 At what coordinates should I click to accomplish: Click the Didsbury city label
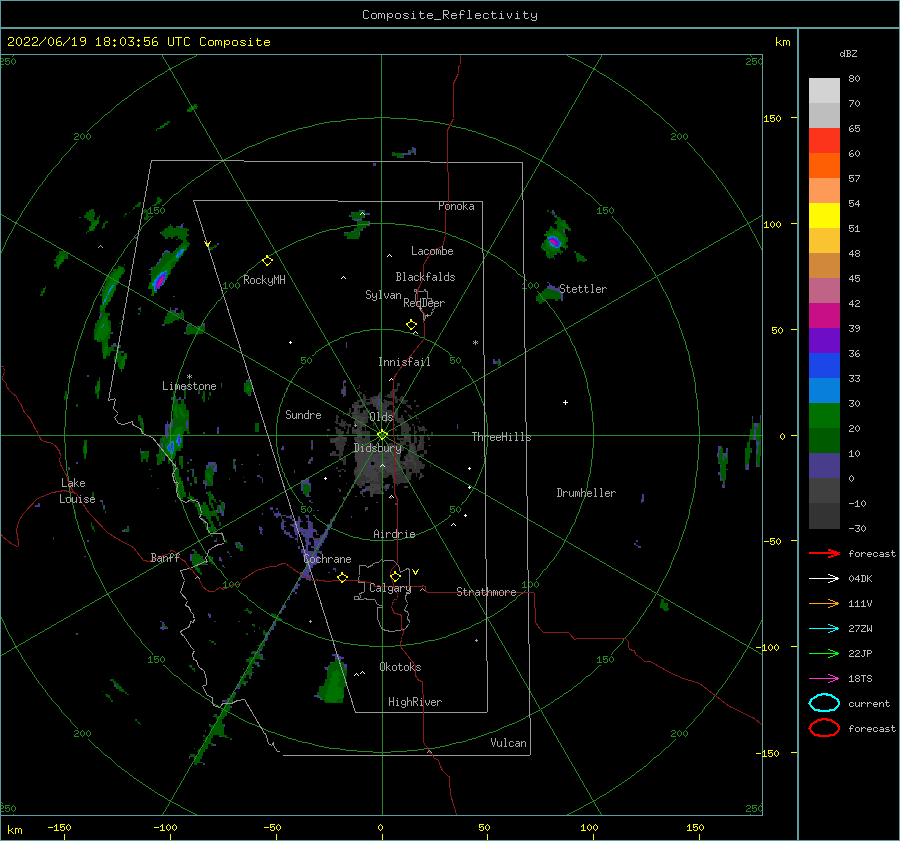pos(378,448)
